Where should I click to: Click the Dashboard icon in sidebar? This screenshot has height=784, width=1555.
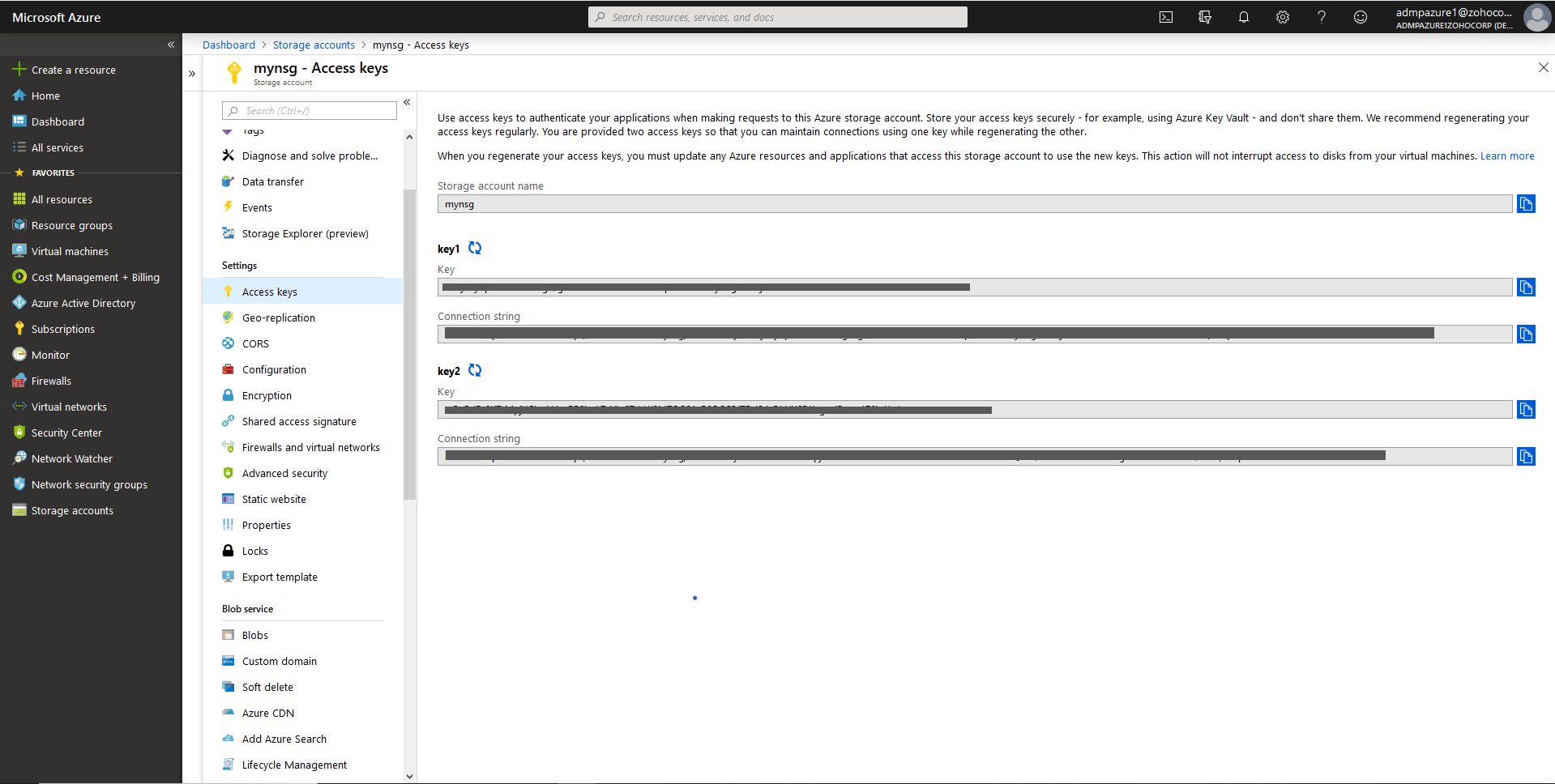(x=19, y=121)
